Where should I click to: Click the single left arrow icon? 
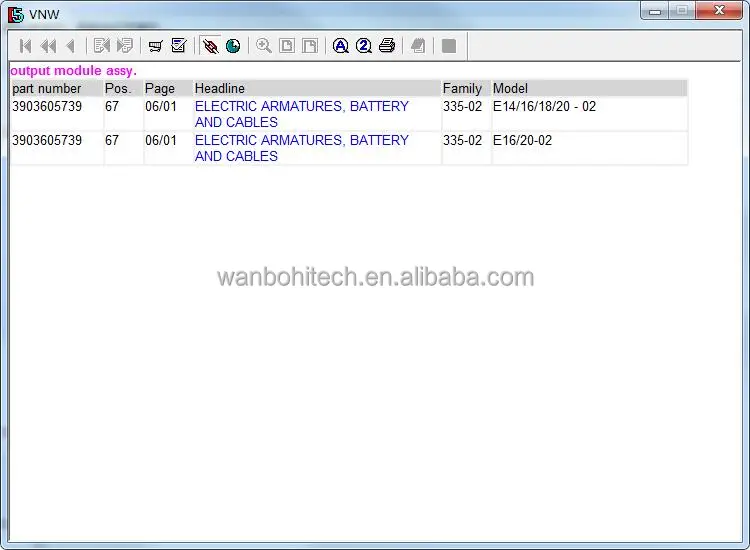pyautogui.click(x=70, y=46)
